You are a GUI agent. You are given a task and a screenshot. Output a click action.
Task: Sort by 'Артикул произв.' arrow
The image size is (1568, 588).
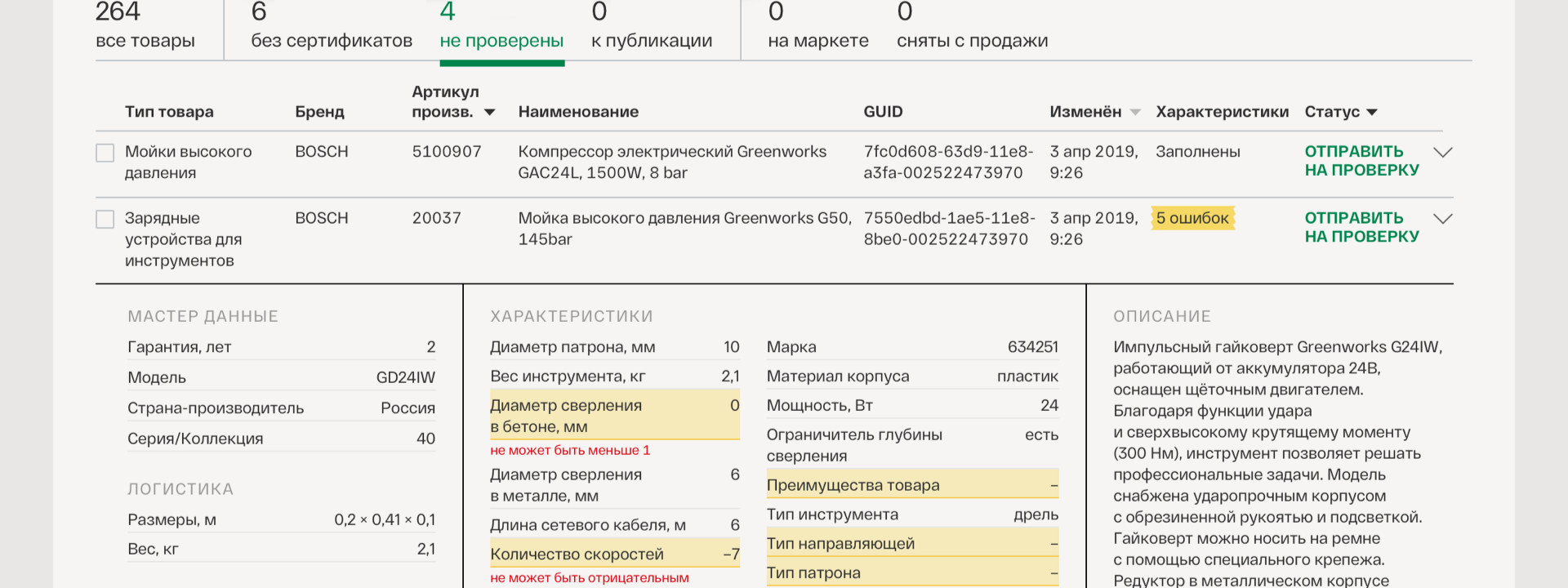pyautogui.click(x=490, y=113)
